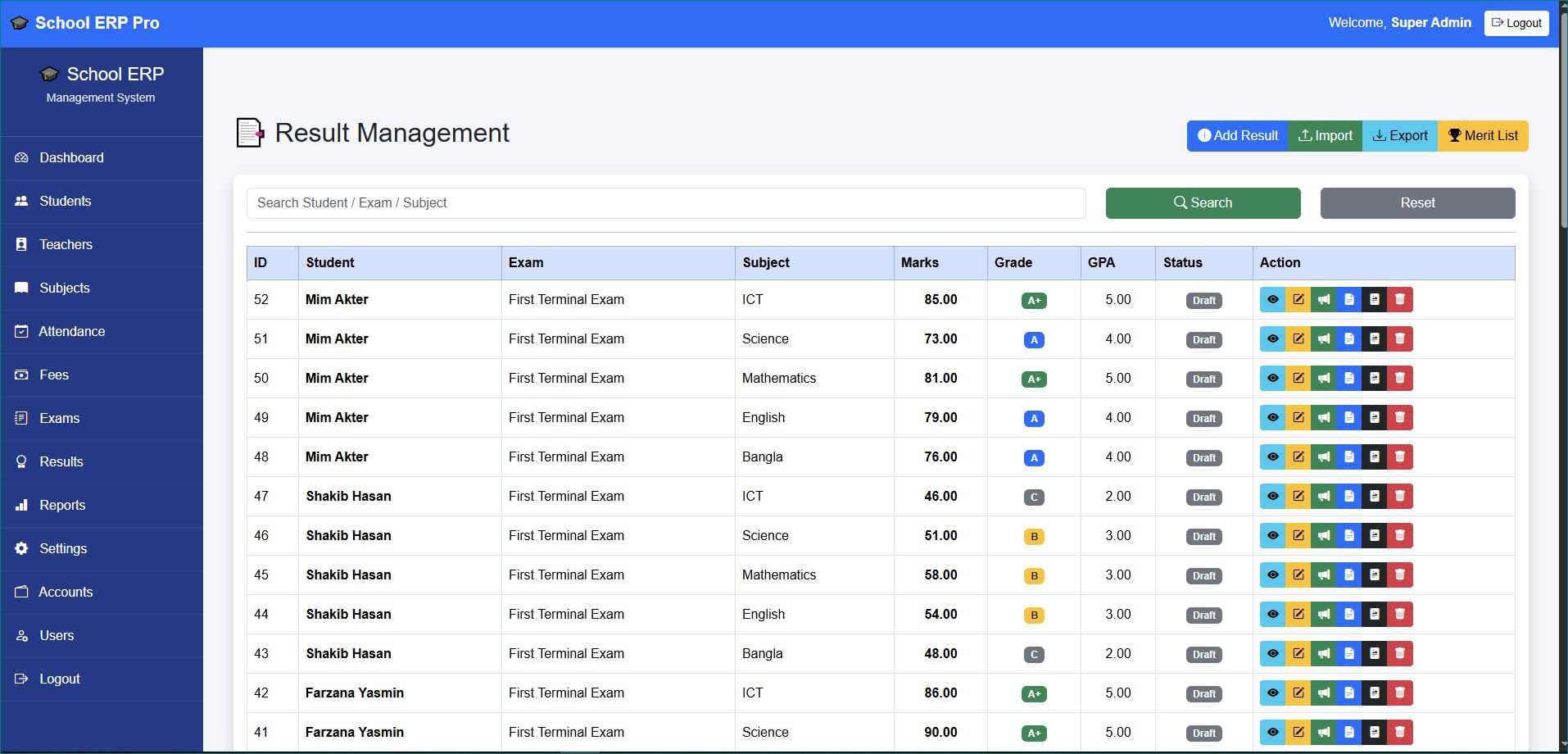Image resolution: width=1568 pixels, height=754 pixels.
Task: View result ID 46 with eye icon
Action: 1272,536
